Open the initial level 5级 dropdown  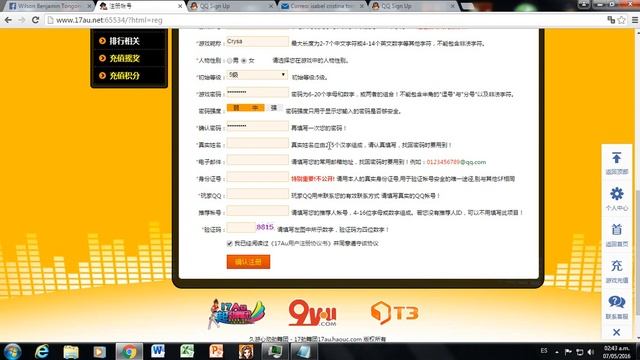click(x=257, y=75)
